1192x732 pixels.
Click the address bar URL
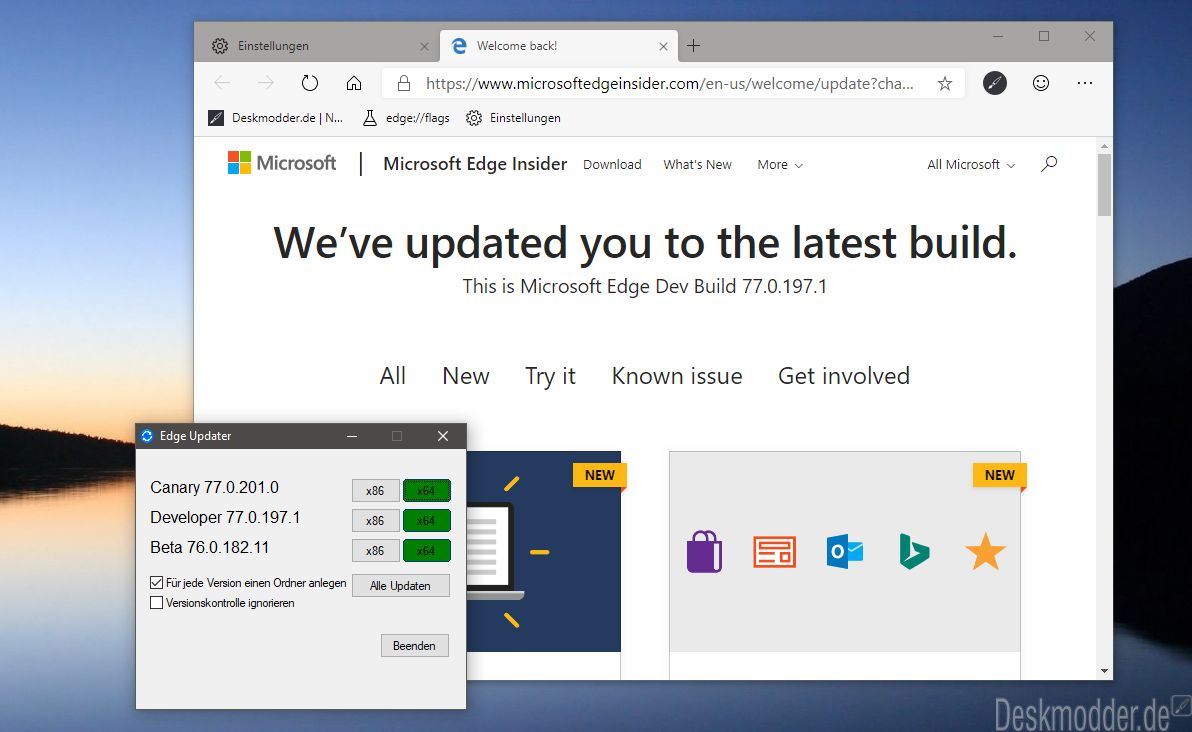coord(669,84)
